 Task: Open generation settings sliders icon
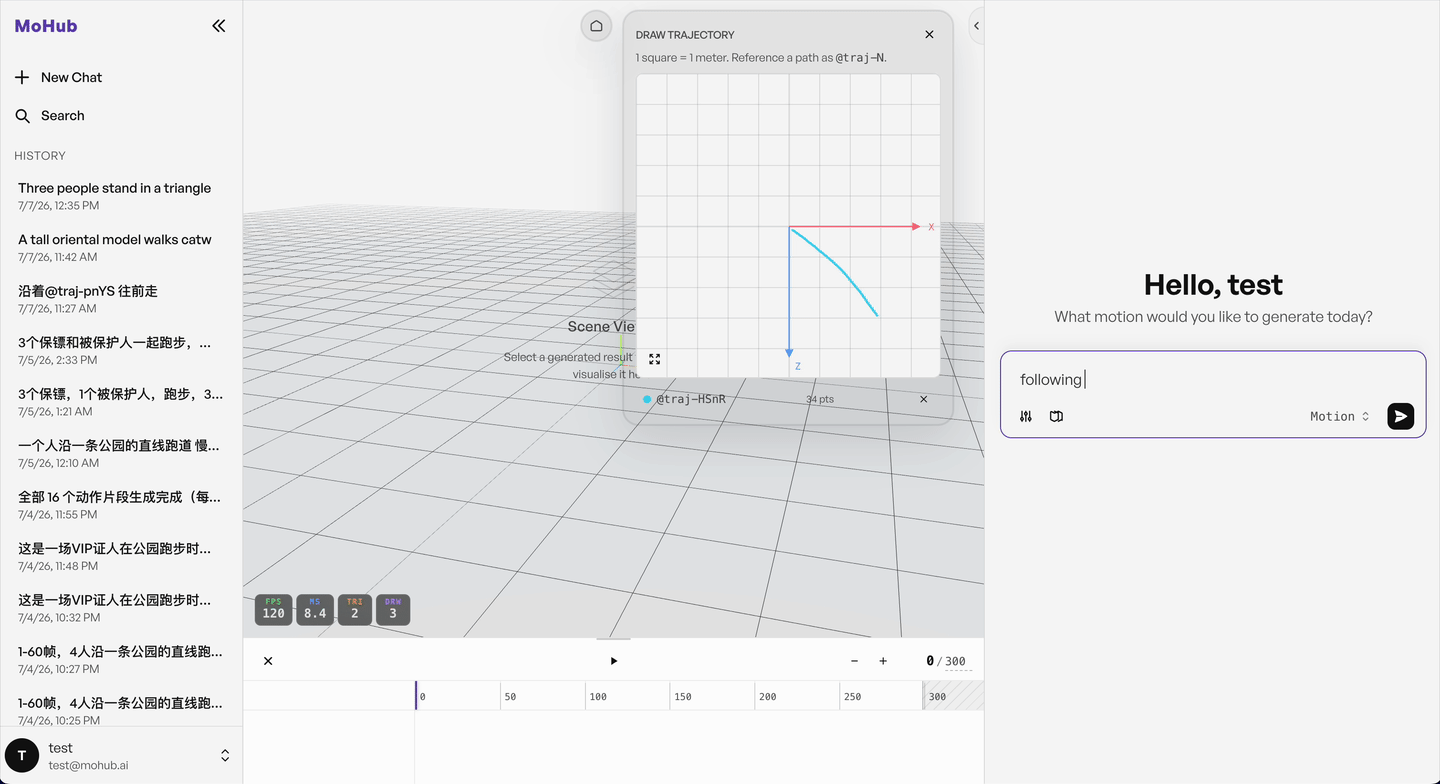[x=1026, y=416]
